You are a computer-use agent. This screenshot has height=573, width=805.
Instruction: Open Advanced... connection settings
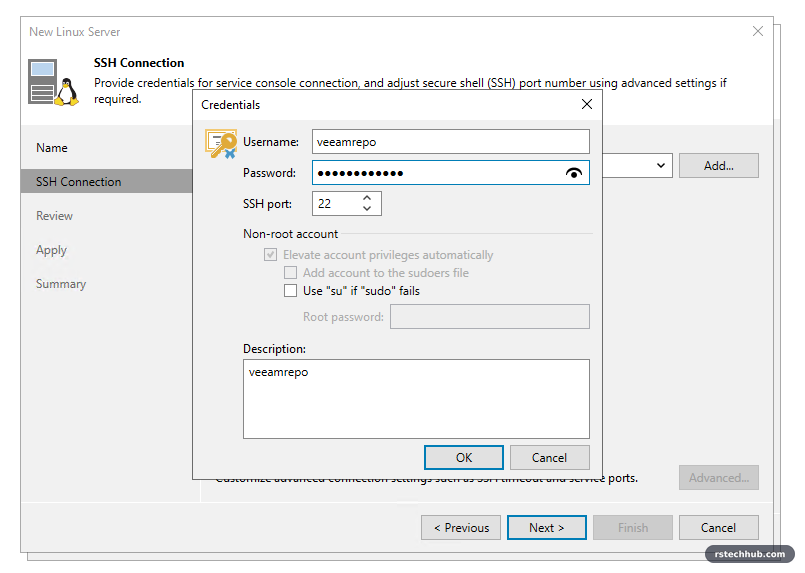click(x=719, y=478)
